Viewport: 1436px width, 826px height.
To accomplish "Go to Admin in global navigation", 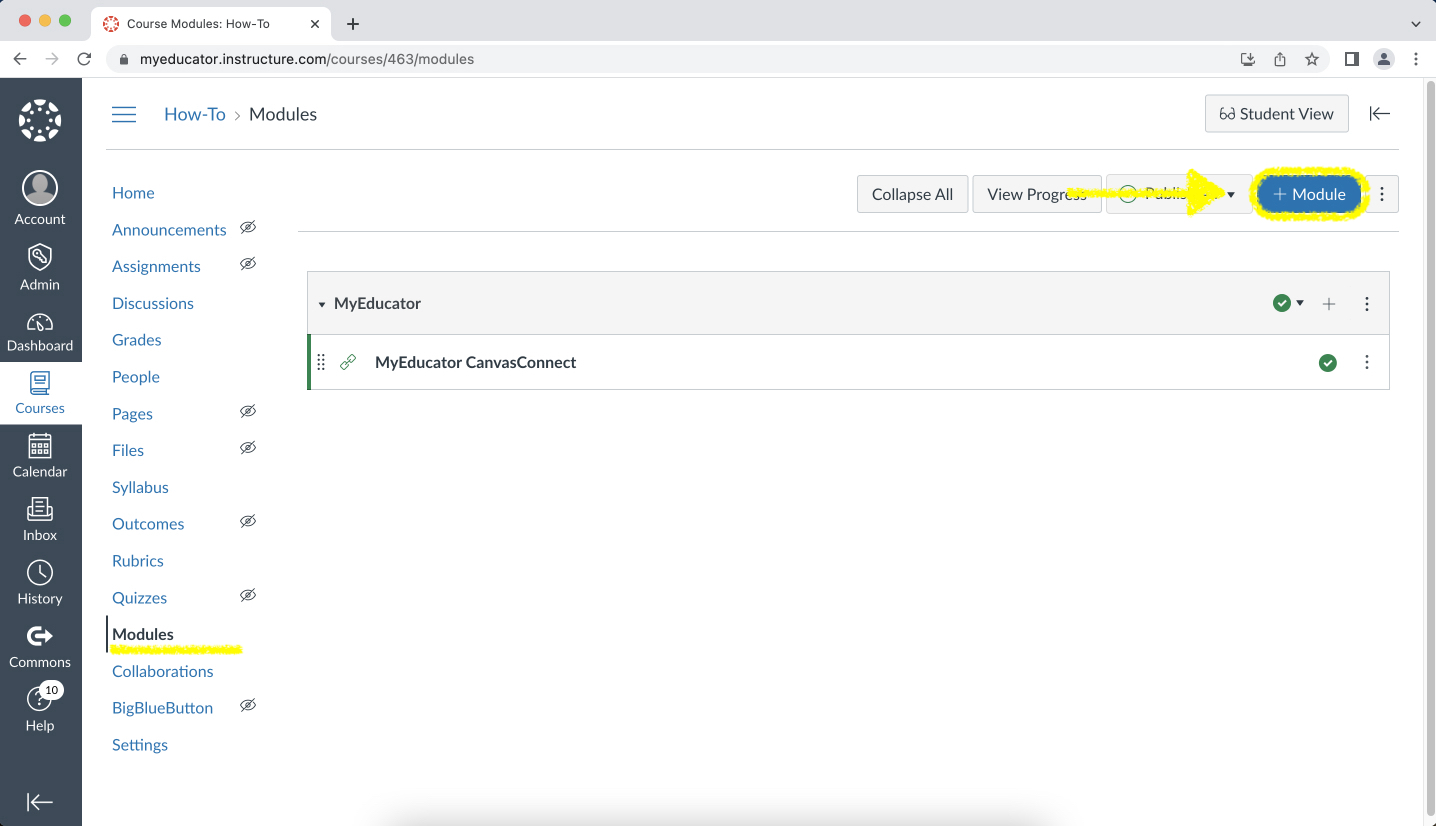I will pyautogui.click(x=40, y=266).
